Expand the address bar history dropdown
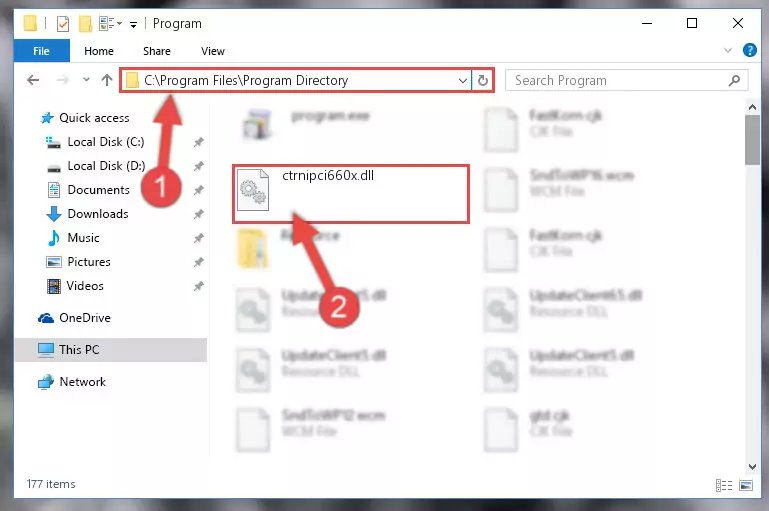 click(x=462, y=80)
